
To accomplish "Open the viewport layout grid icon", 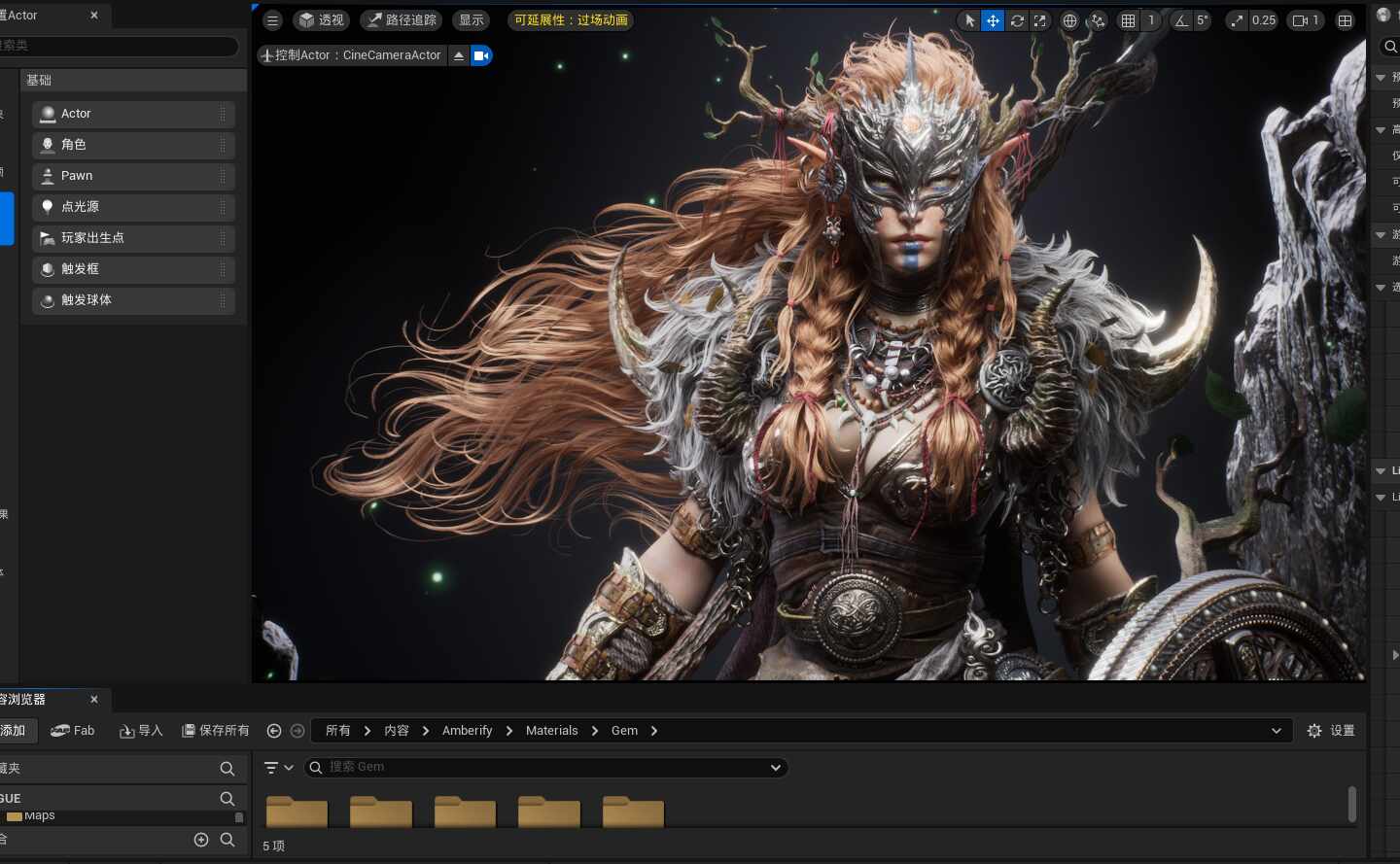I will (1346, 20).
